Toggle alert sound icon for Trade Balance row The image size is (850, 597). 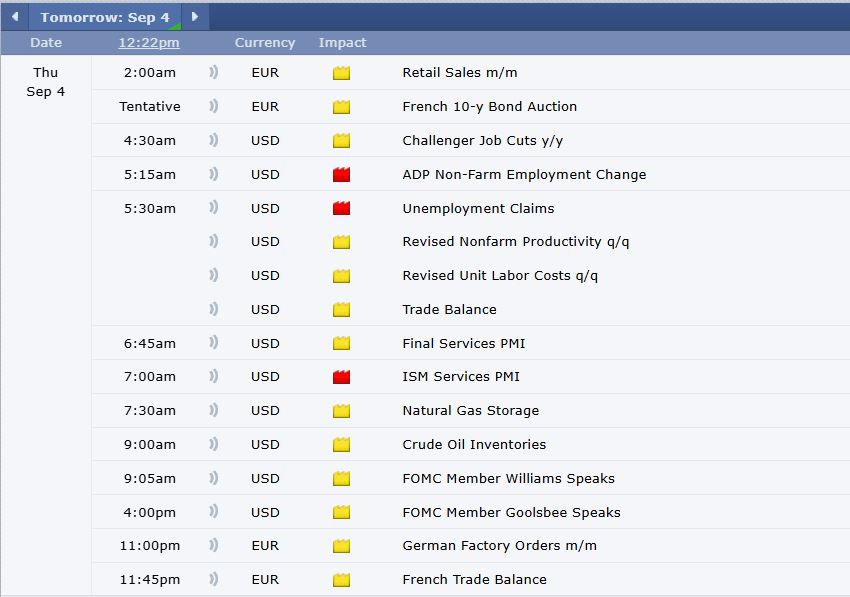click(x=214, y=309)
